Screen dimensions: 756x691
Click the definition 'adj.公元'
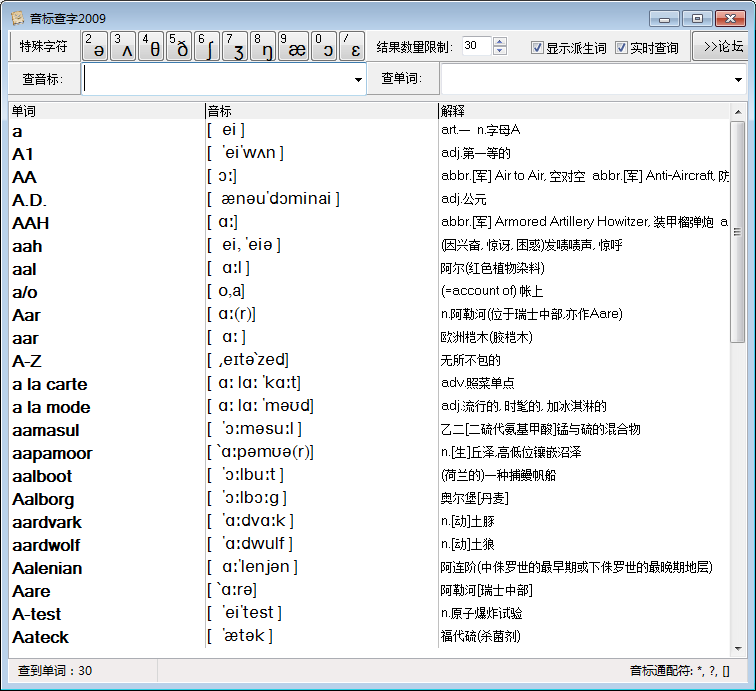[463, 199]
